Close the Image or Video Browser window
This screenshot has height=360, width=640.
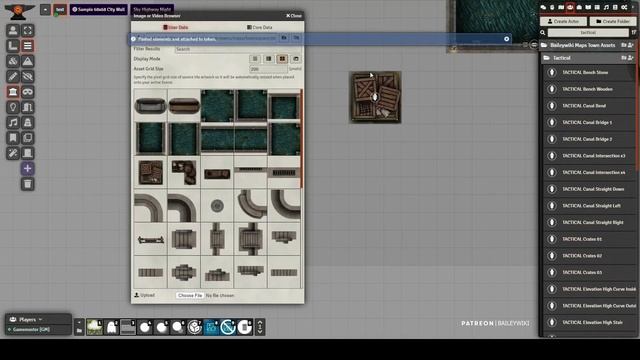294,16
